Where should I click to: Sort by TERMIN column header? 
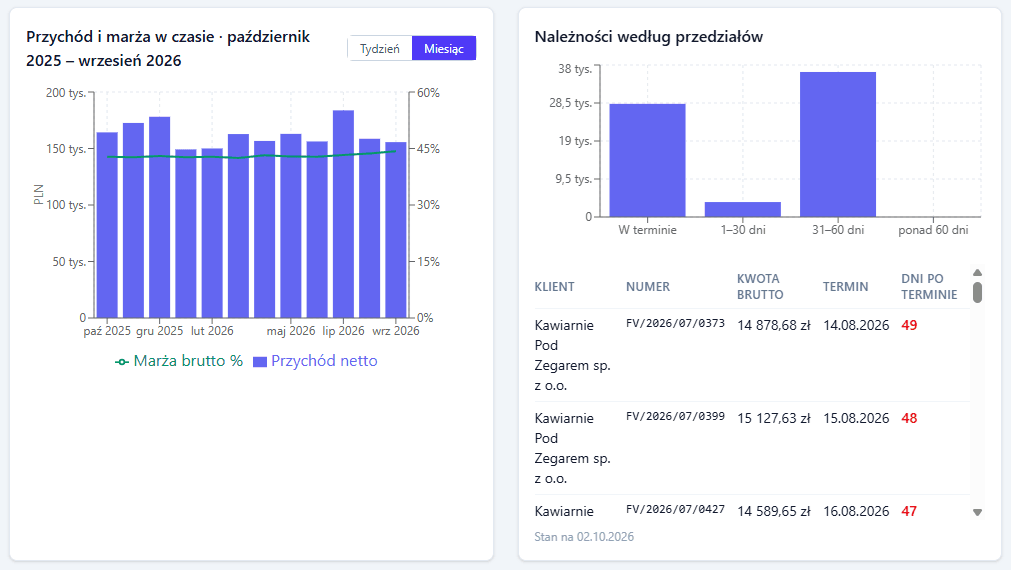(x=845, y=287)
